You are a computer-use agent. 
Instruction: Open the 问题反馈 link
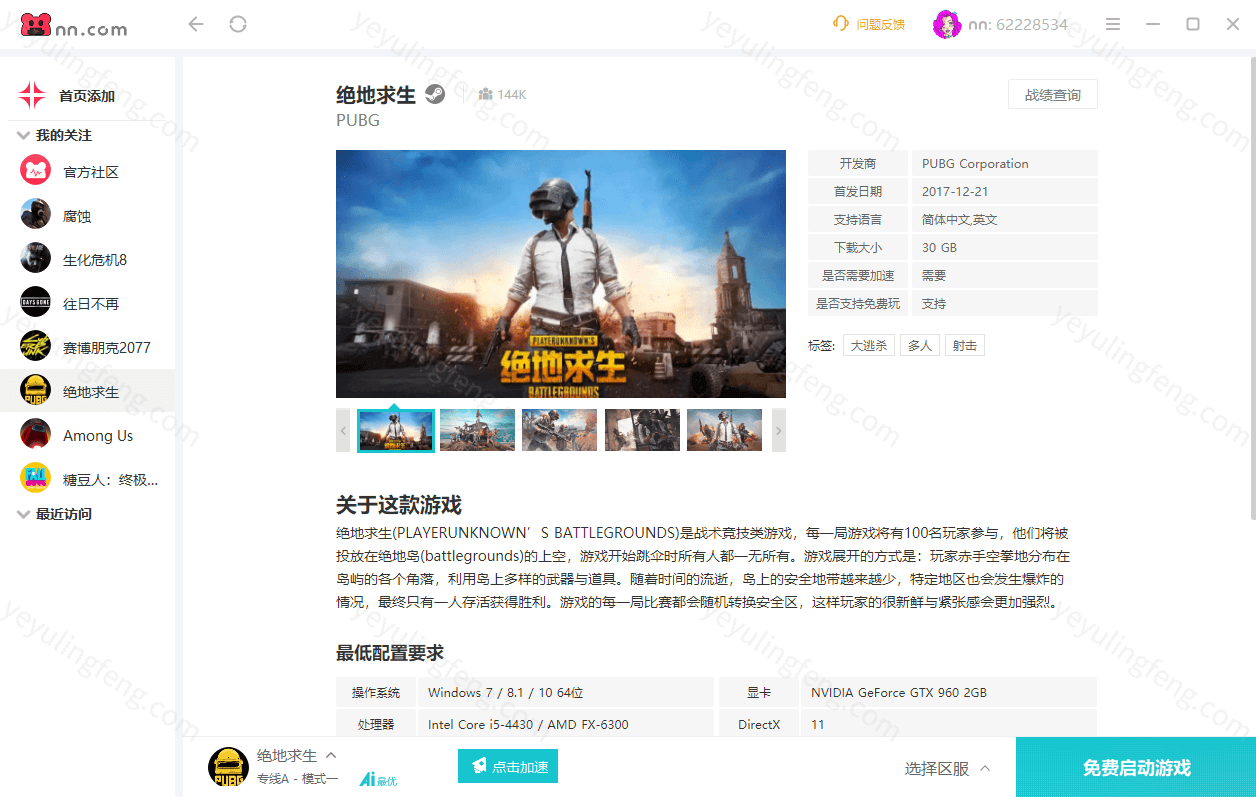tap(881, 24)
